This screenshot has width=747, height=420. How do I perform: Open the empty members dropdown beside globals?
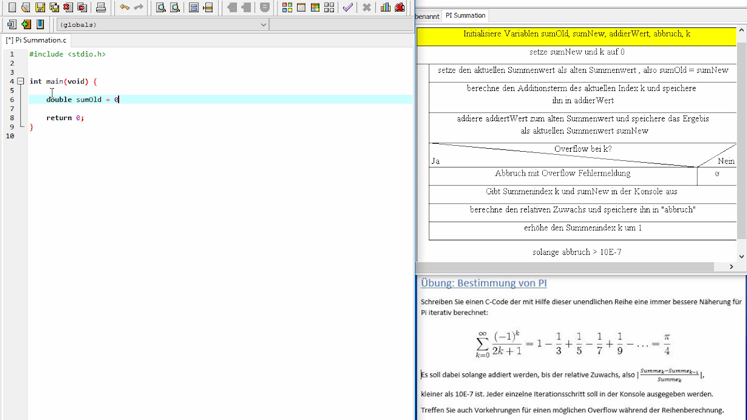click(x=340, y=25)
